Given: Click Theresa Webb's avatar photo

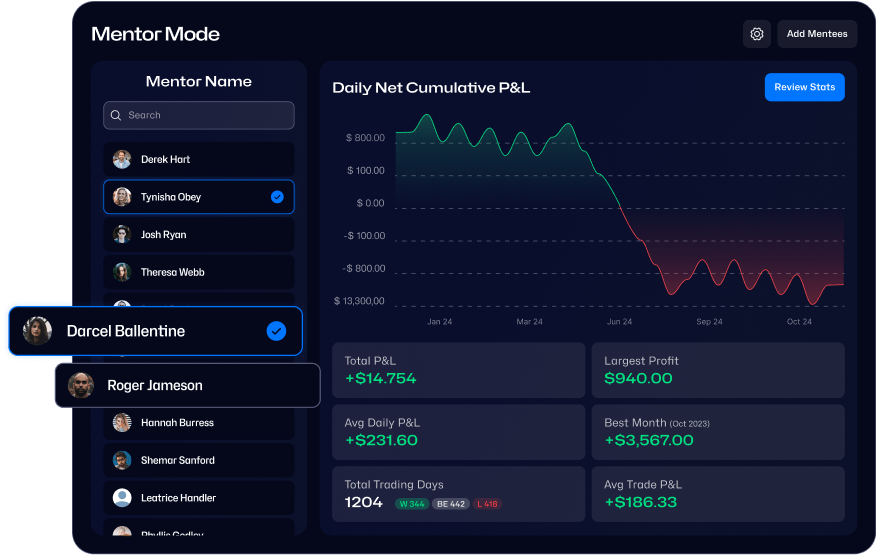Looking at the screenshot, I should [122, 272].
